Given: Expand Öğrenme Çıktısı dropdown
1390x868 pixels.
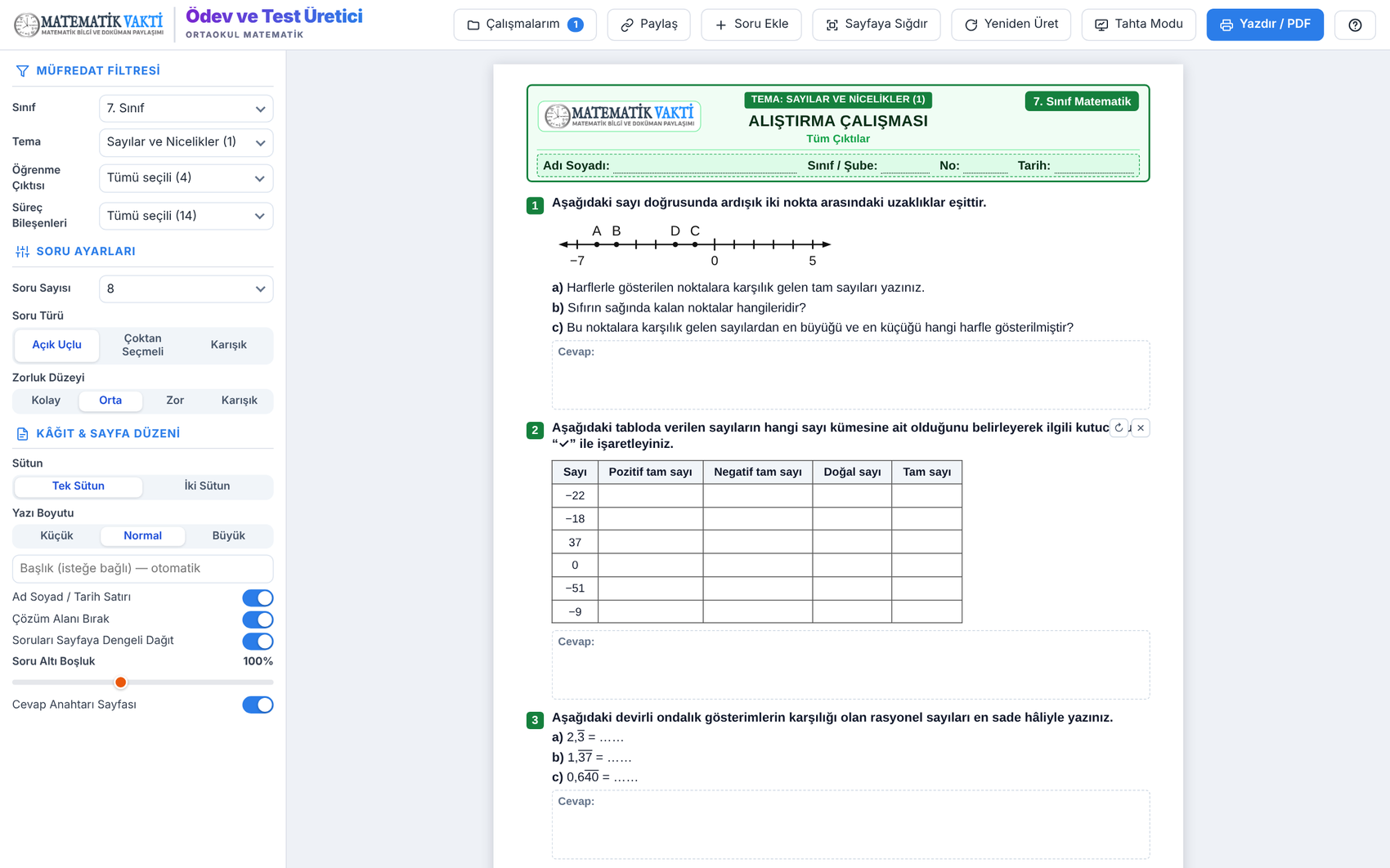Looking at the screenshot, I should point(186,178).
